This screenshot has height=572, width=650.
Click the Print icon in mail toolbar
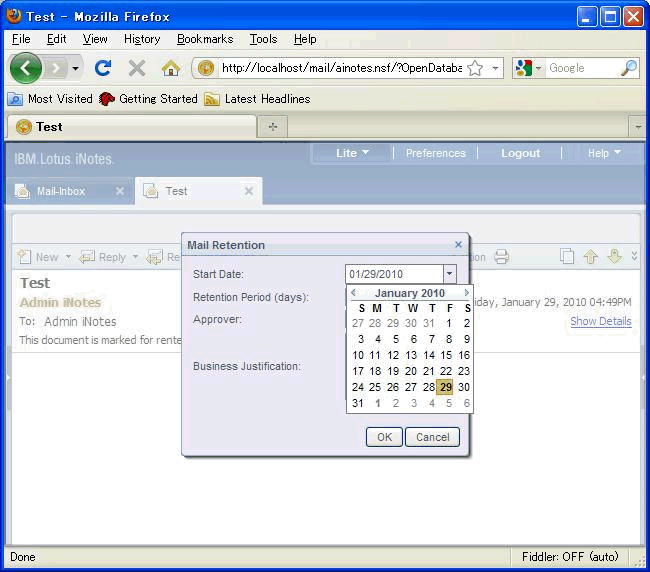pyautogui.click(x=502, y=257)
